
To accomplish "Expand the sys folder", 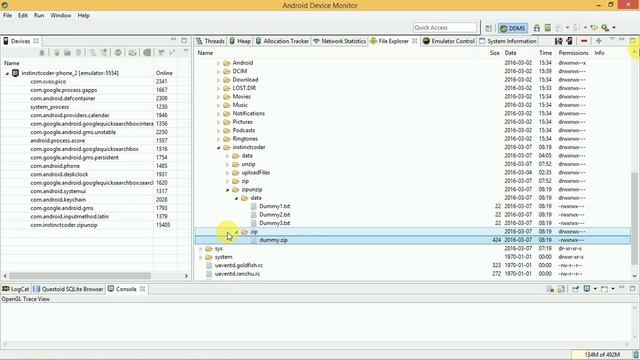I will (200, 249).
